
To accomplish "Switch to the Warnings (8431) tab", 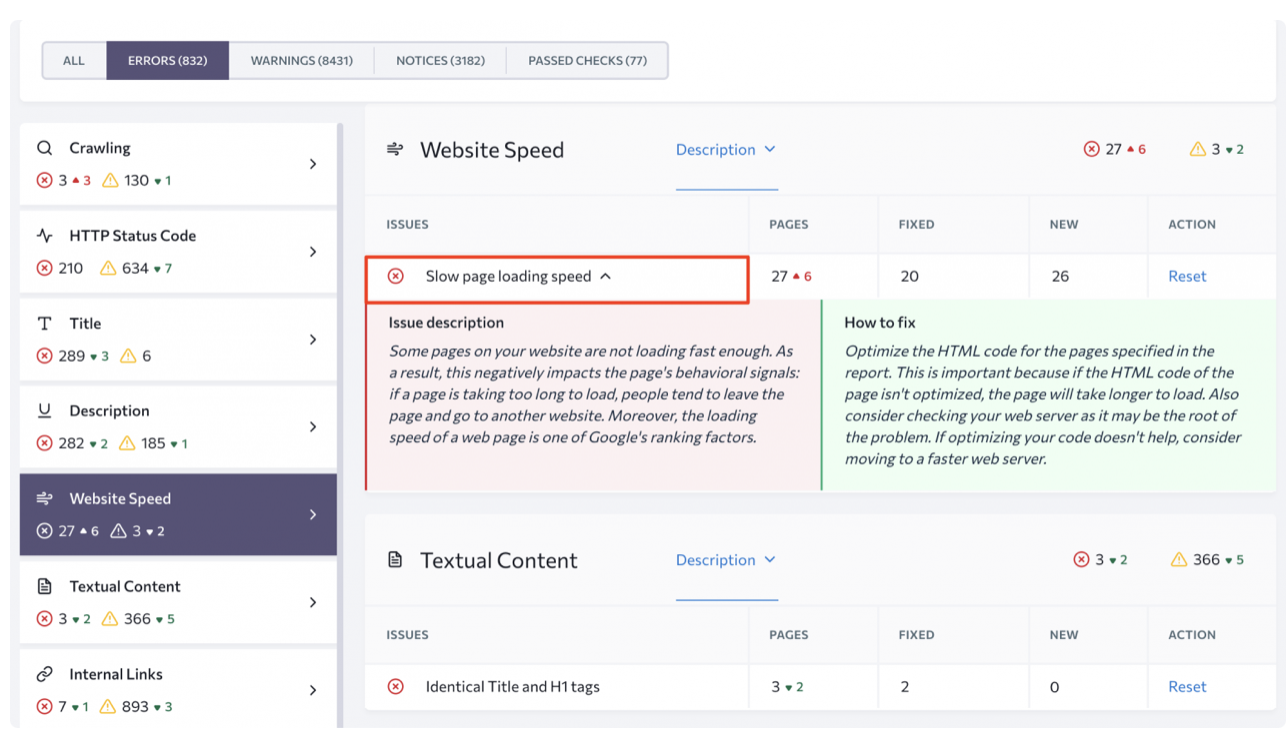I will (301, 61).
